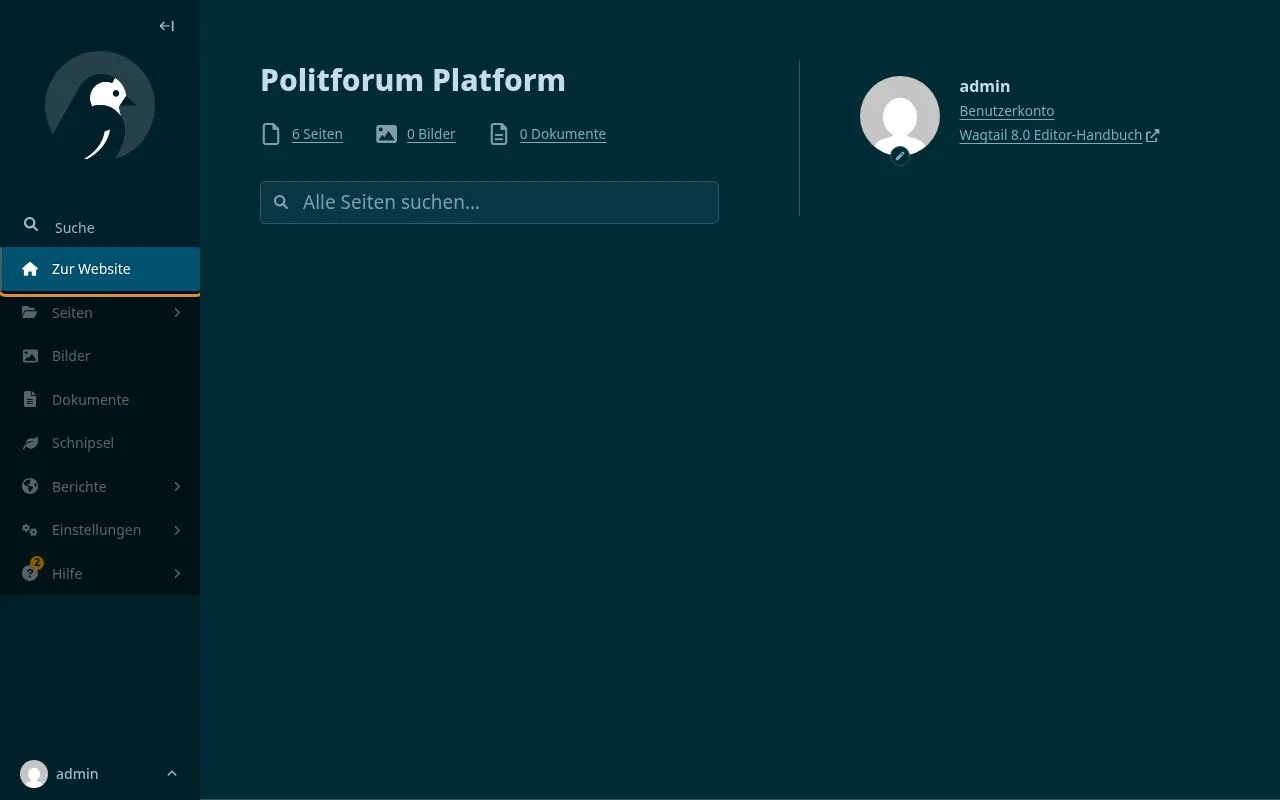This screenshot has width=1280, height=800.
Task: Focus the Alle Seiten suchen field
Action: (489, 202)
